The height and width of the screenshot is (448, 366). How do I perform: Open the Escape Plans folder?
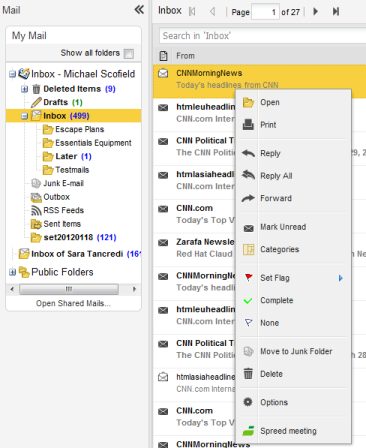[79, 129]
